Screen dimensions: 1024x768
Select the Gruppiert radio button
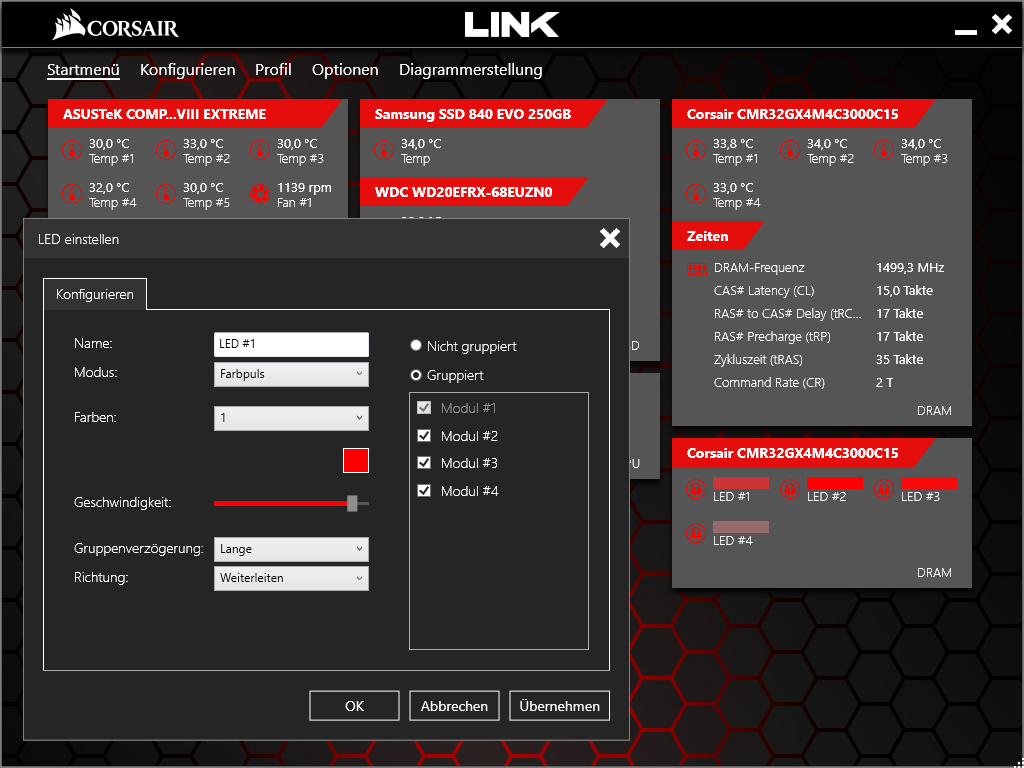(x=415, y=376)
